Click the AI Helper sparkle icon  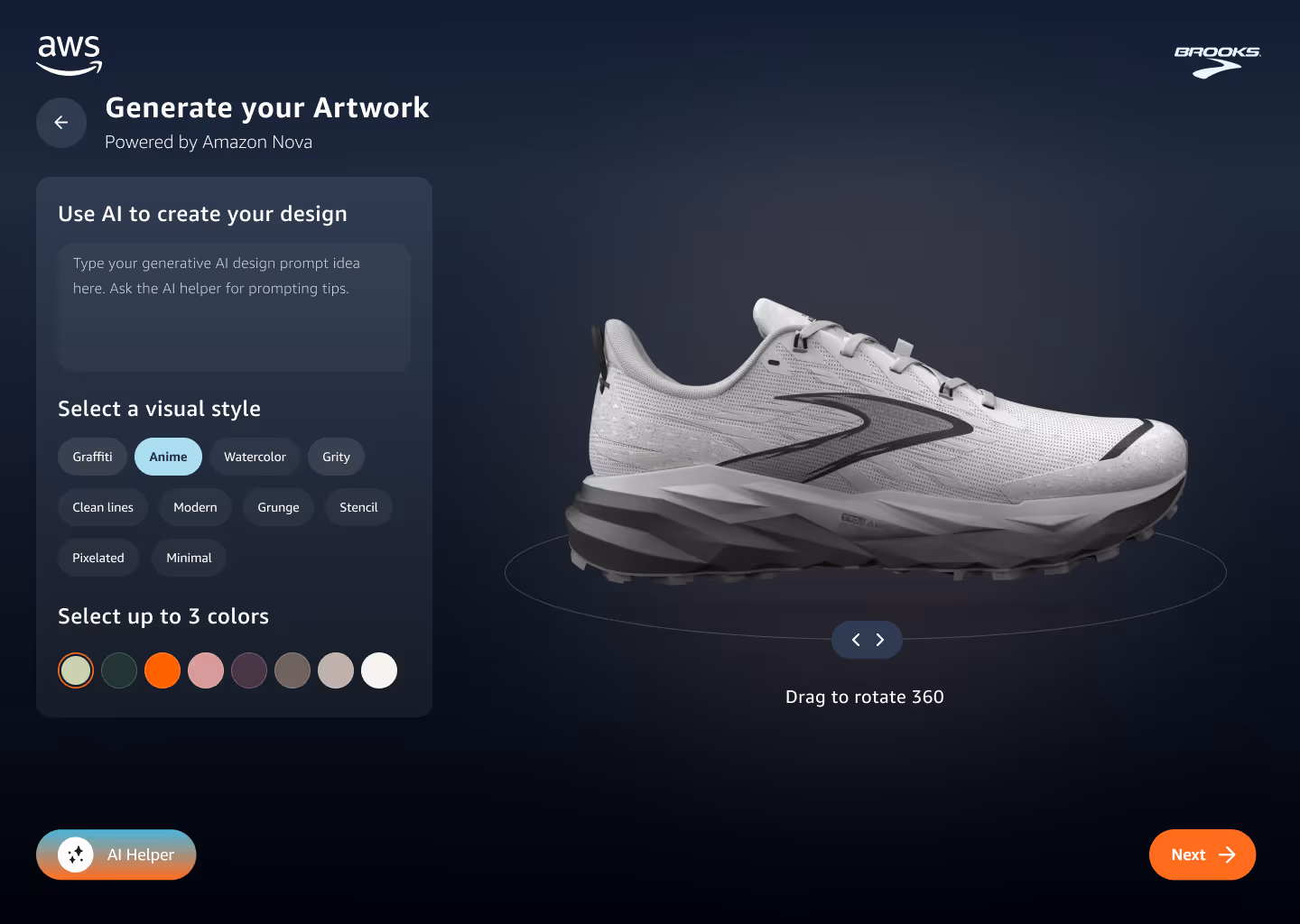76,855
